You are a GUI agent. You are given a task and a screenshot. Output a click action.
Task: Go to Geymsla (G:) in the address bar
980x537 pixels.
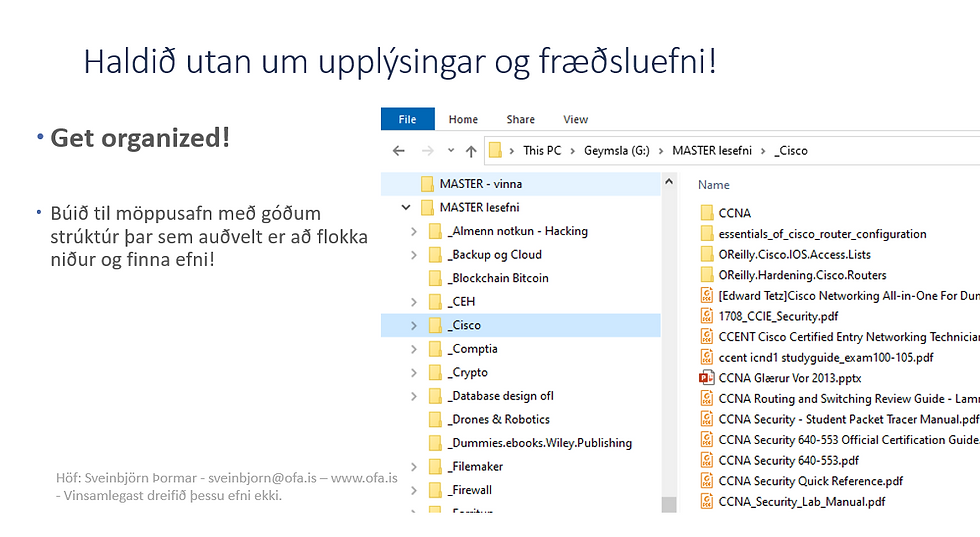tap(616, 151)
